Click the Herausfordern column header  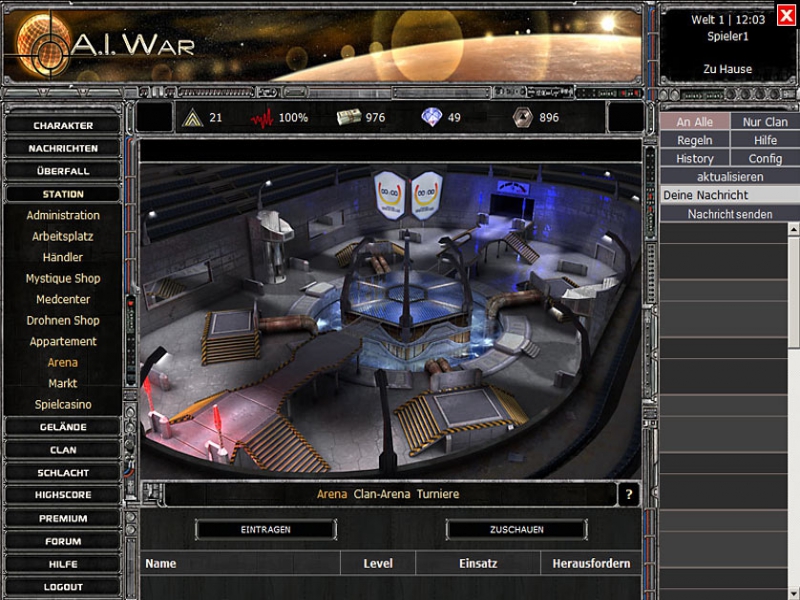591,563
